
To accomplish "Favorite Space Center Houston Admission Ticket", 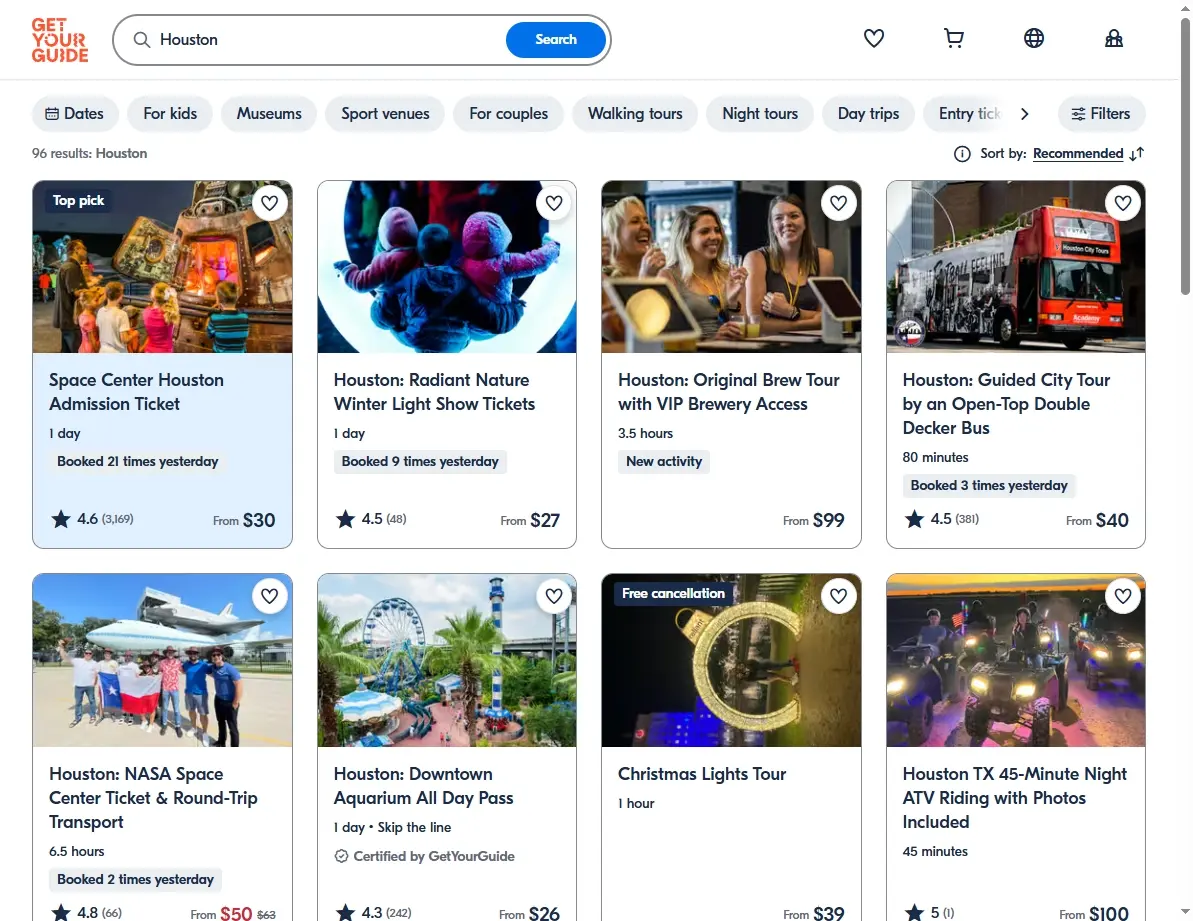I will pos(269,203).
